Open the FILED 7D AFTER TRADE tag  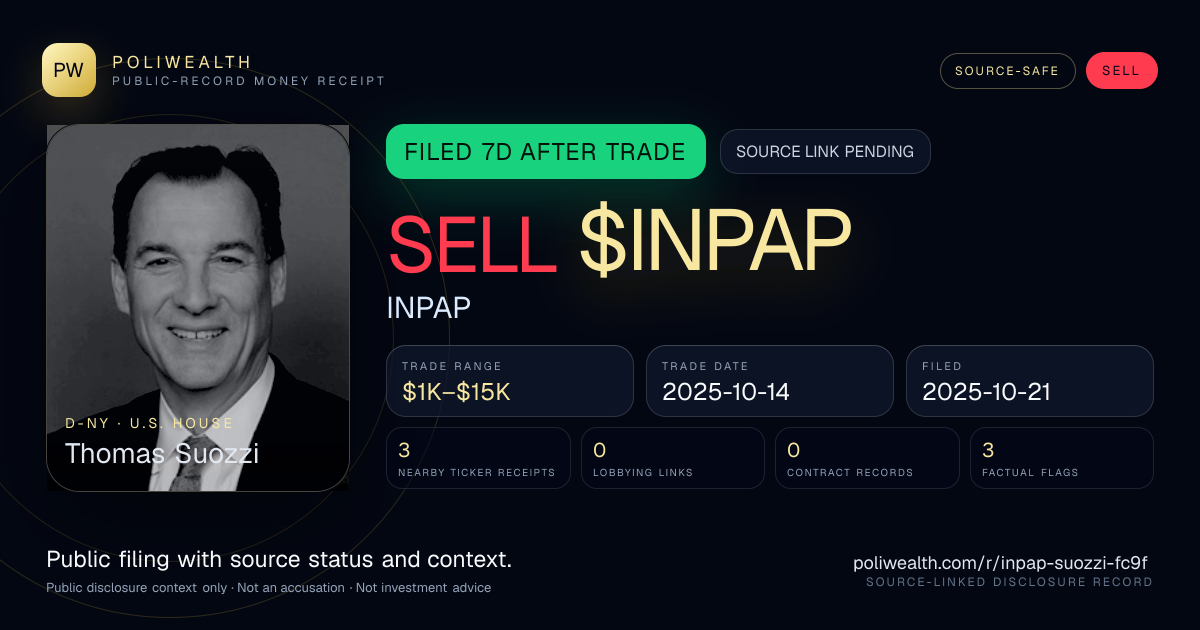pyautogui.click(x=546, y=152)
